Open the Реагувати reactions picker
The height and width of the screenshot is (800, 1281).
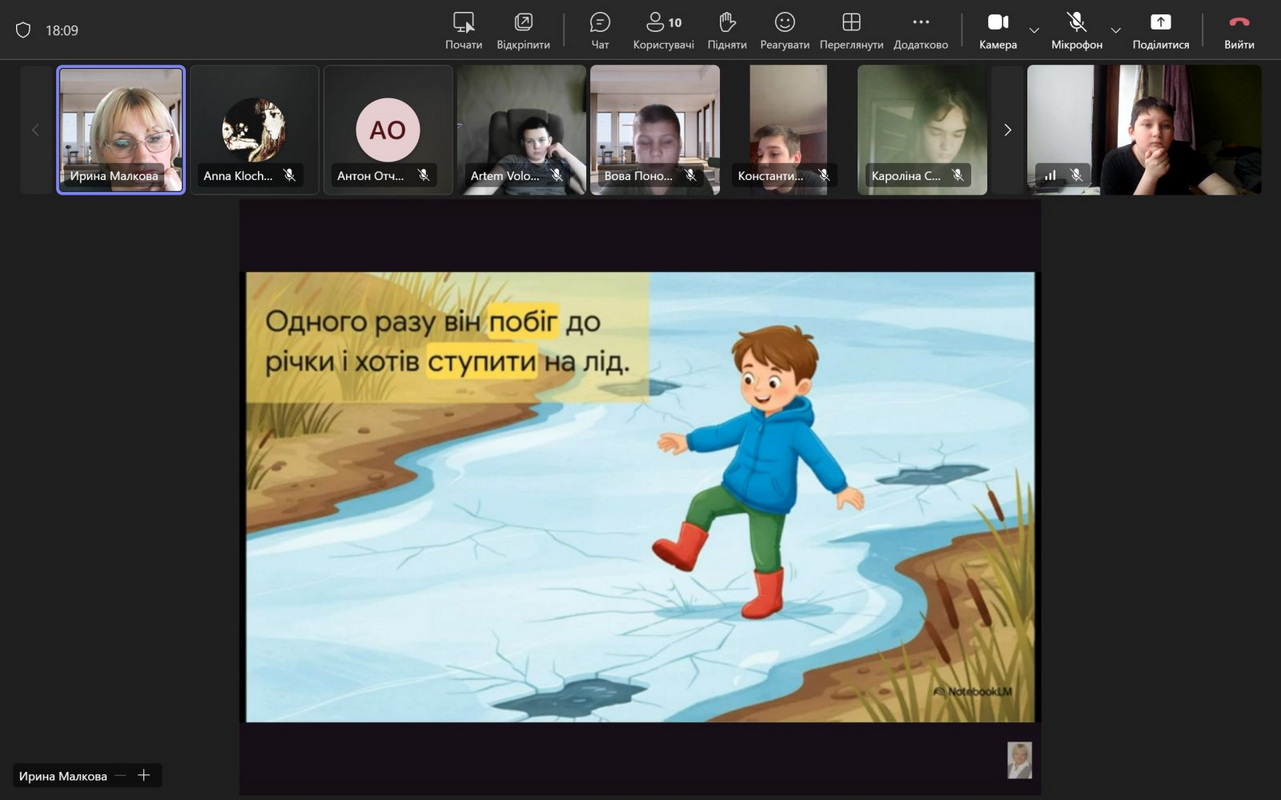click(x=785, y=30)
